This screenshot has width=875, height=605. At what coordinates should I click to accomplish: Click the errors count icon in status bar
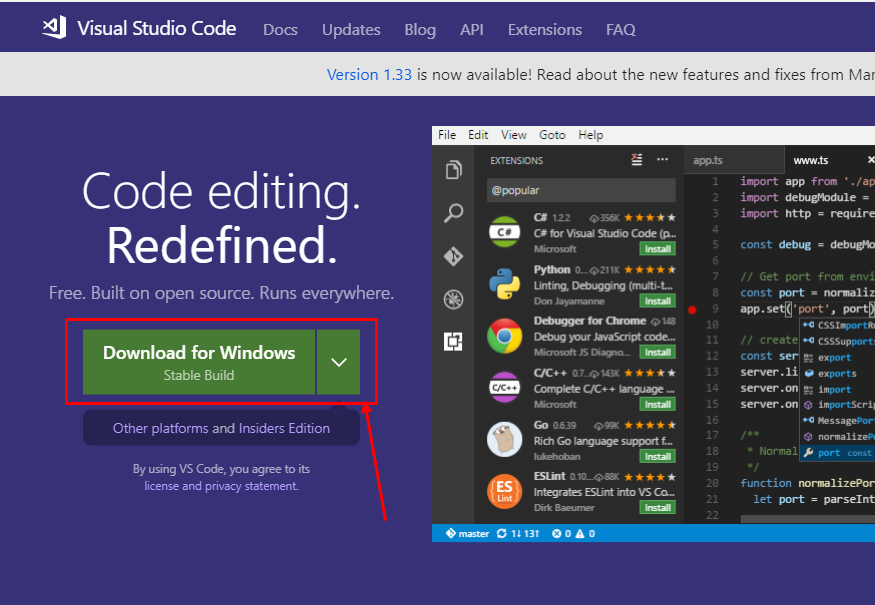556,534
